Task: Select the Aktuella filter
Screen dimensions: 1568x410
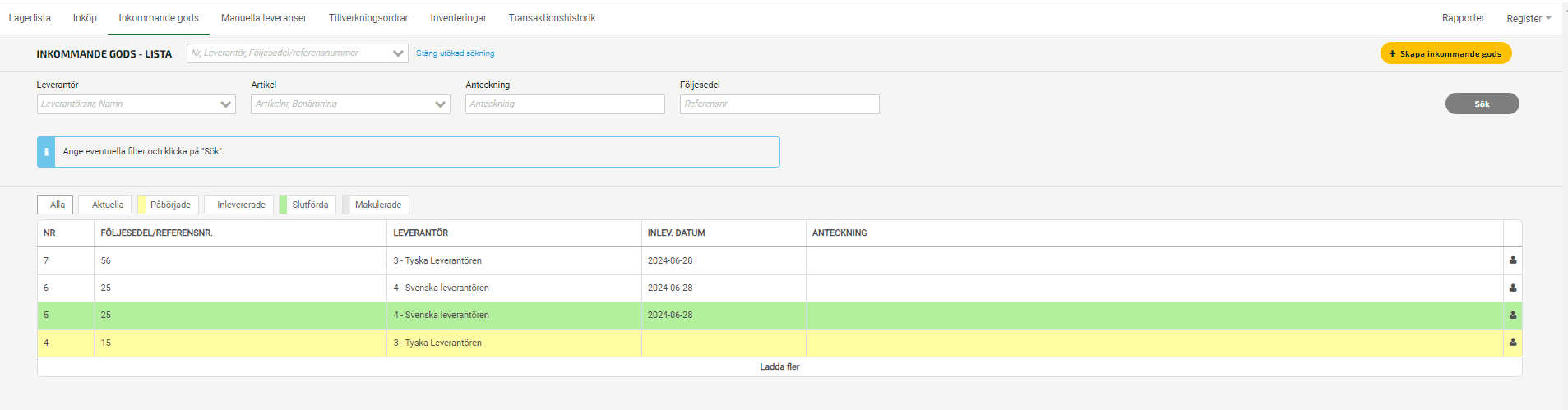Action: click(105, 205)
